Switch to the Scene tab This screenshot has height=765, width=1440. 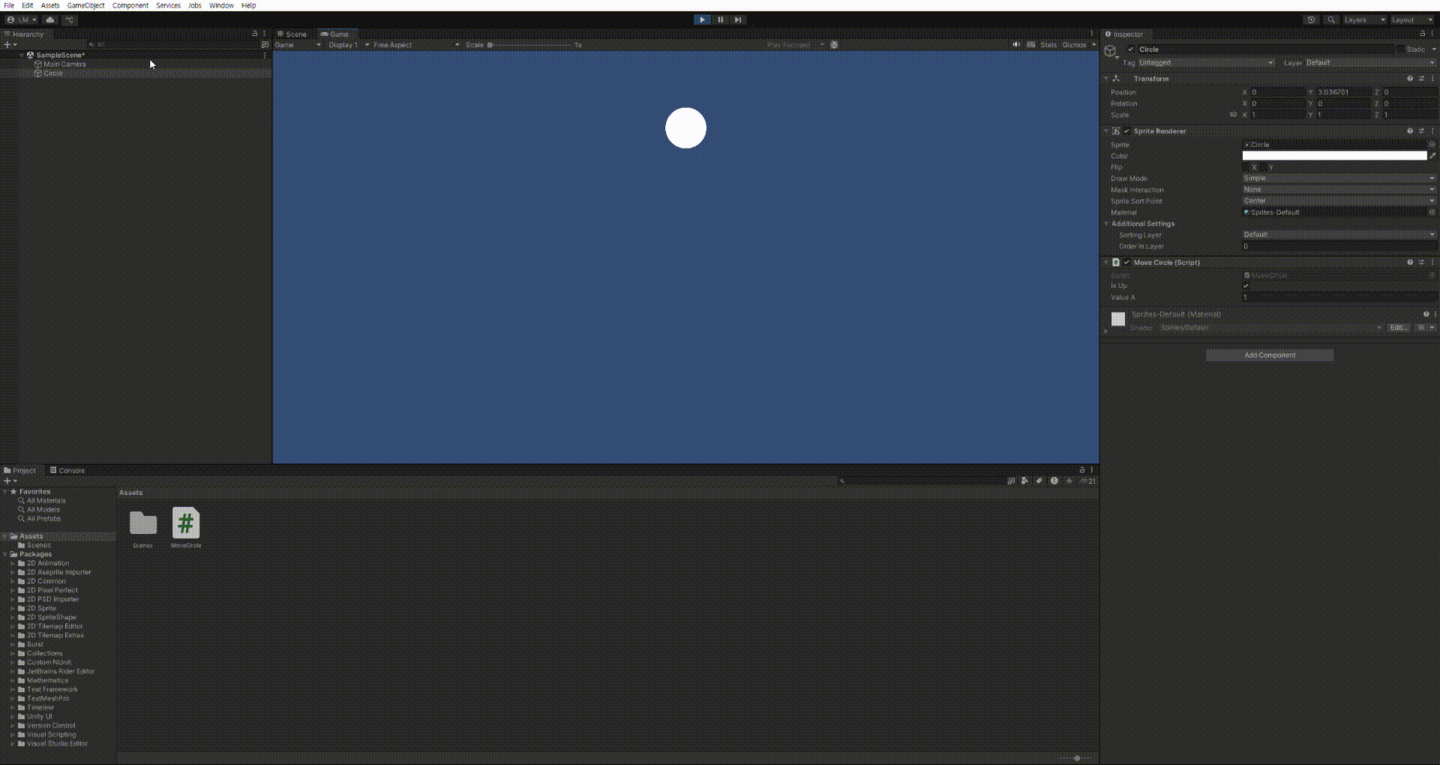pyautogui.click(x=292, y=34)
